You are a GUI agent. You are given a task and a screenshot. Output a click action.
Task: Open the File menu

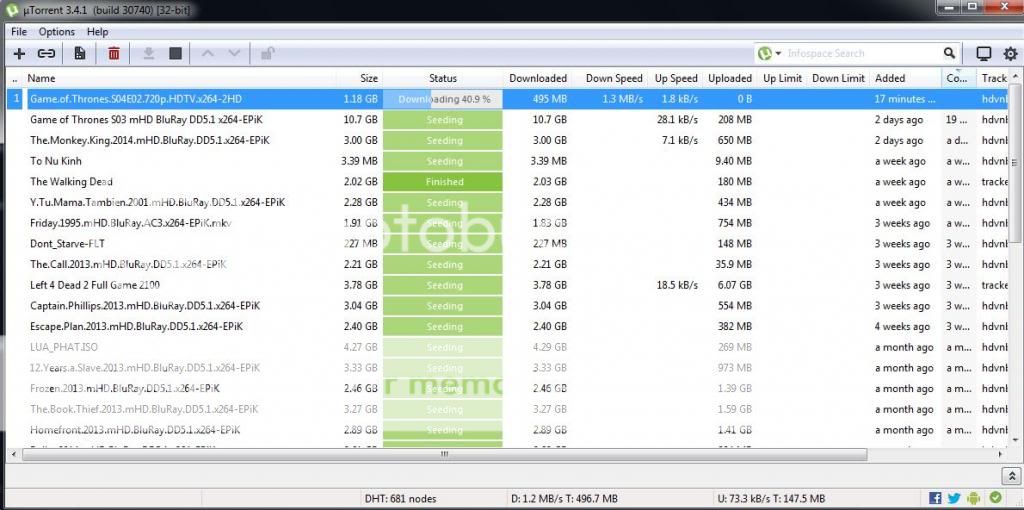19,31
